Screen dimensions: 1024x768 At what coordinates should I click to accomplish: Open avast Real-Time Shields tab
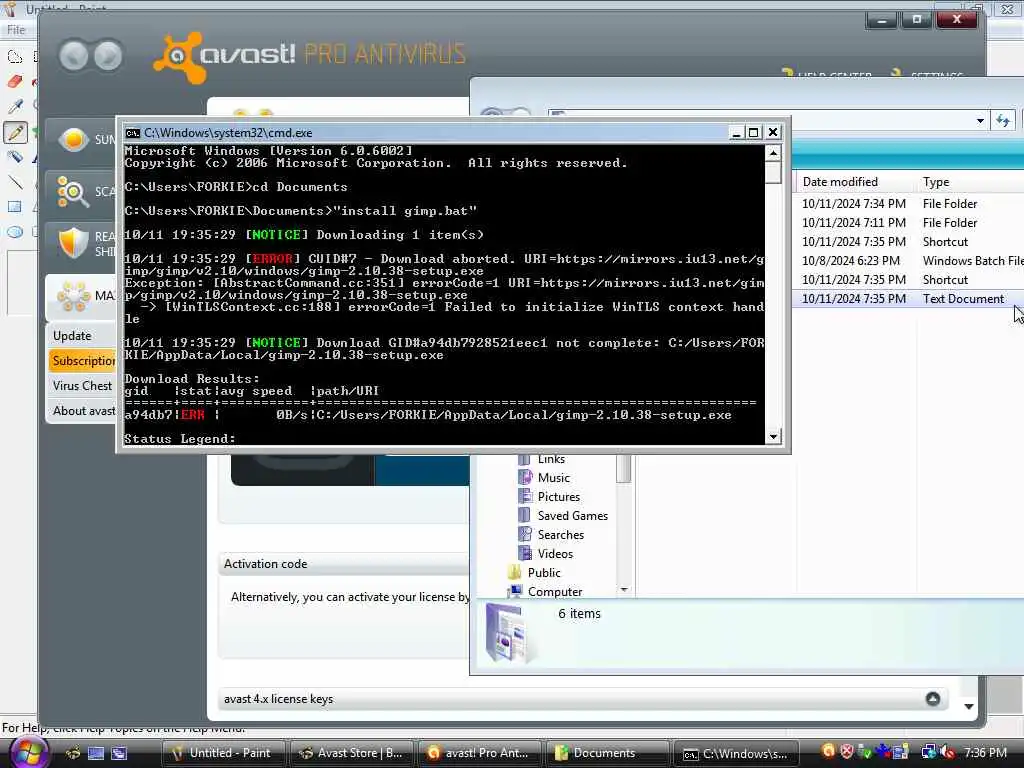coord(81,243)
